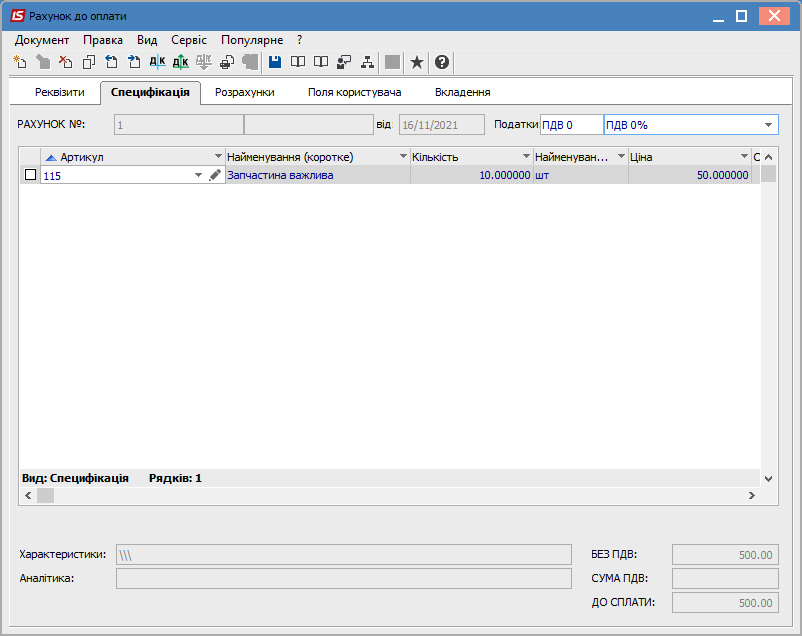Click the IS application logo in title bar
Viewport: 802px width, 636px height.
tap(17, 16)
